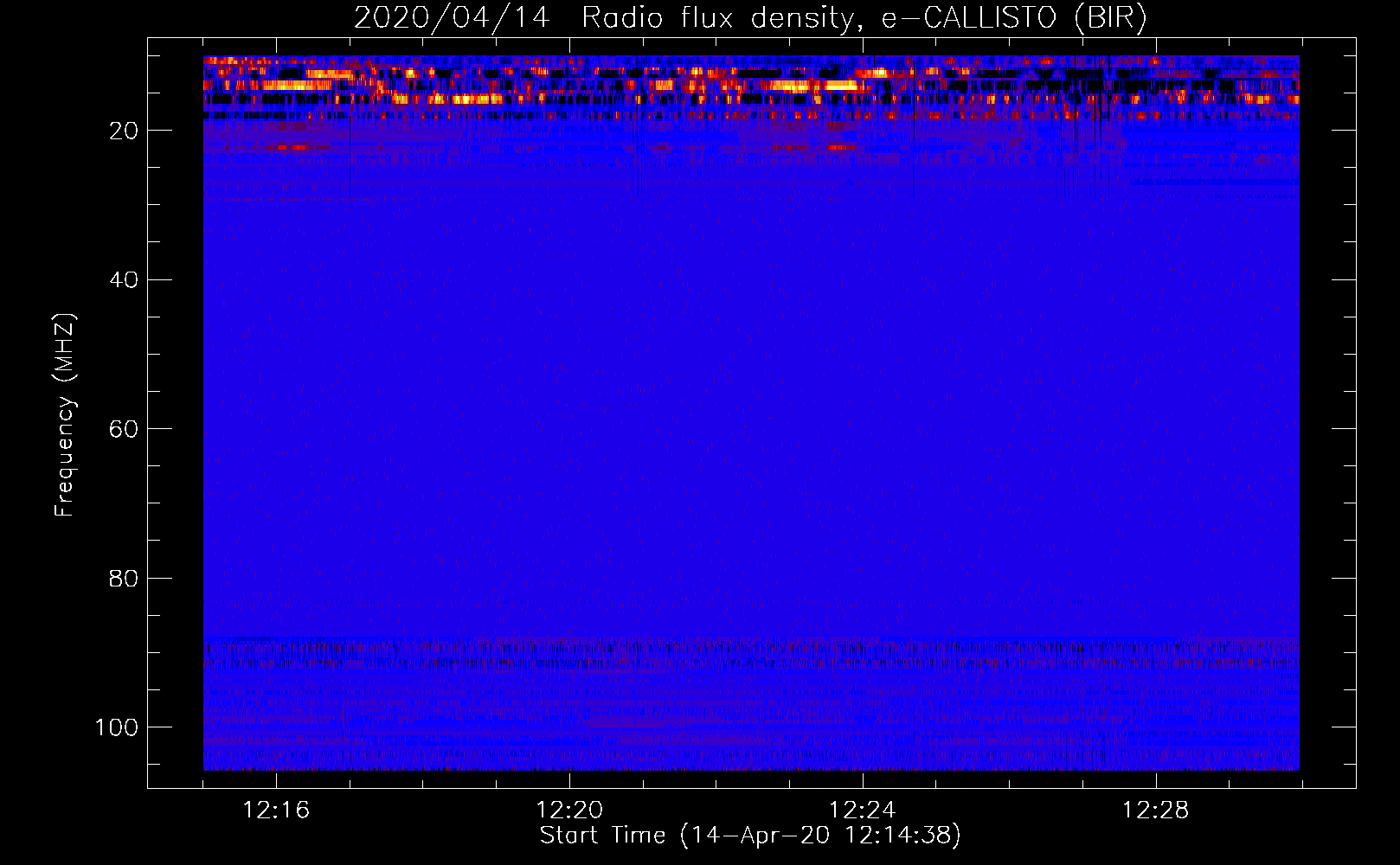
Task: Click the '100' frequency tick label
Action: point(117,727)
